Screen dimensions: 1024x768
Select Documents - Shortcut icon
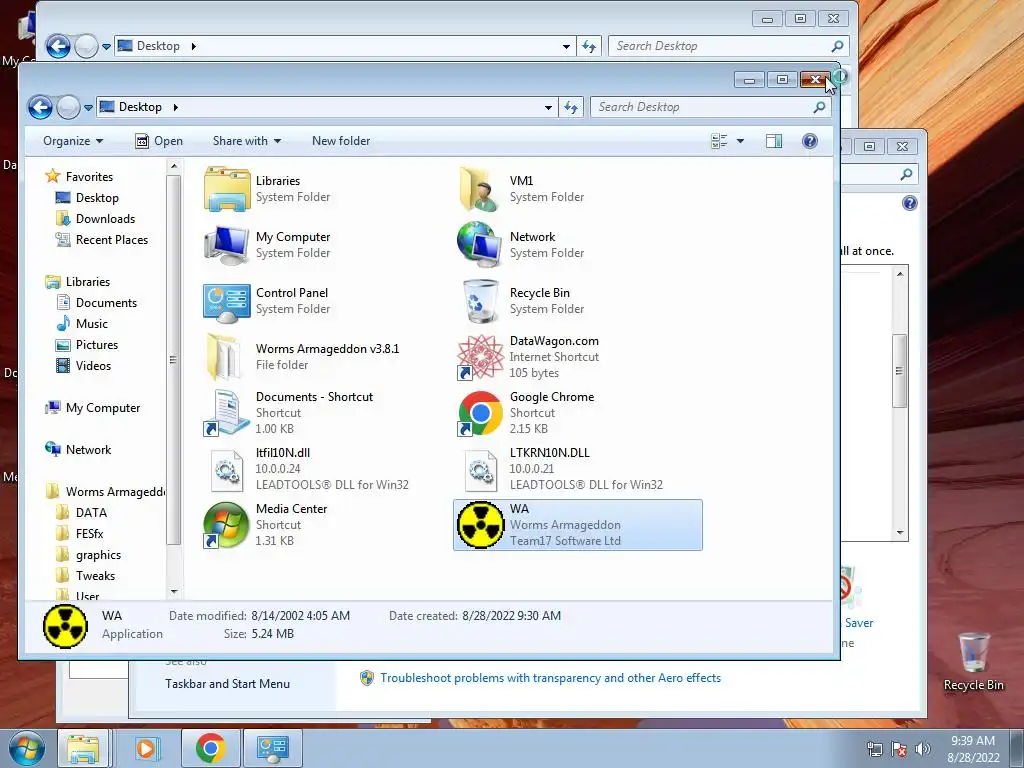coord(227,413)
